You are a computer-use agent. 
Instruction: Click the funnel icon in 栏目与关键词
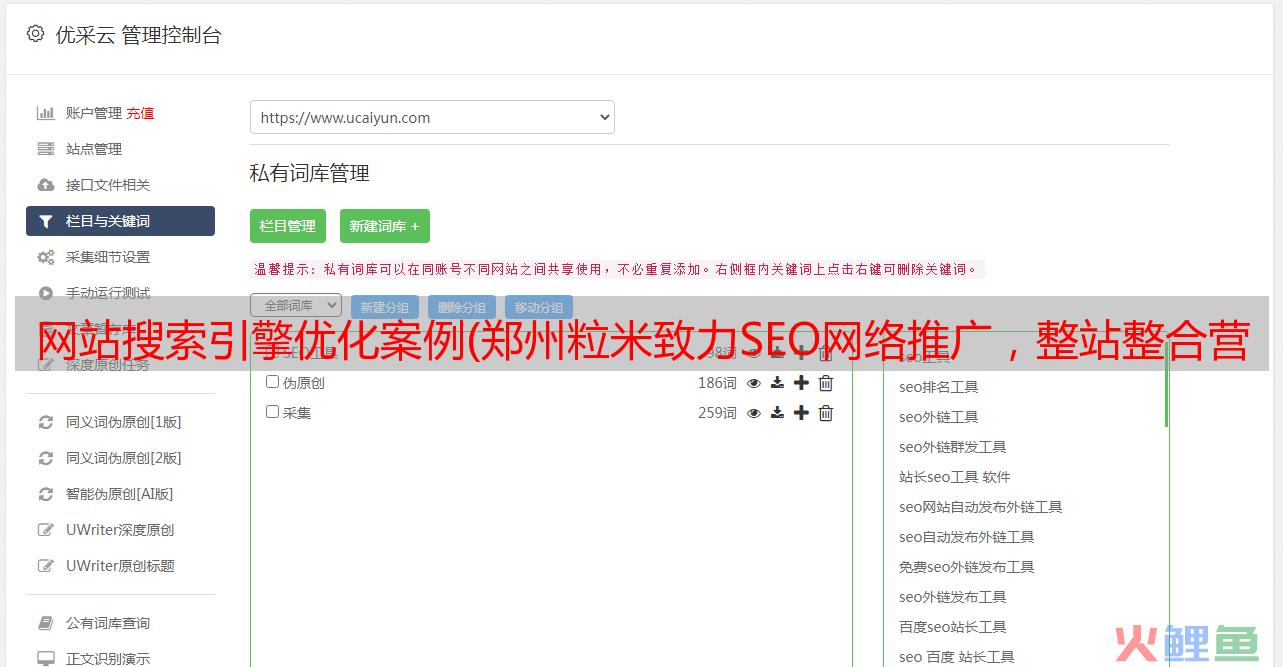pyautogui.click(x=46, y=221)
